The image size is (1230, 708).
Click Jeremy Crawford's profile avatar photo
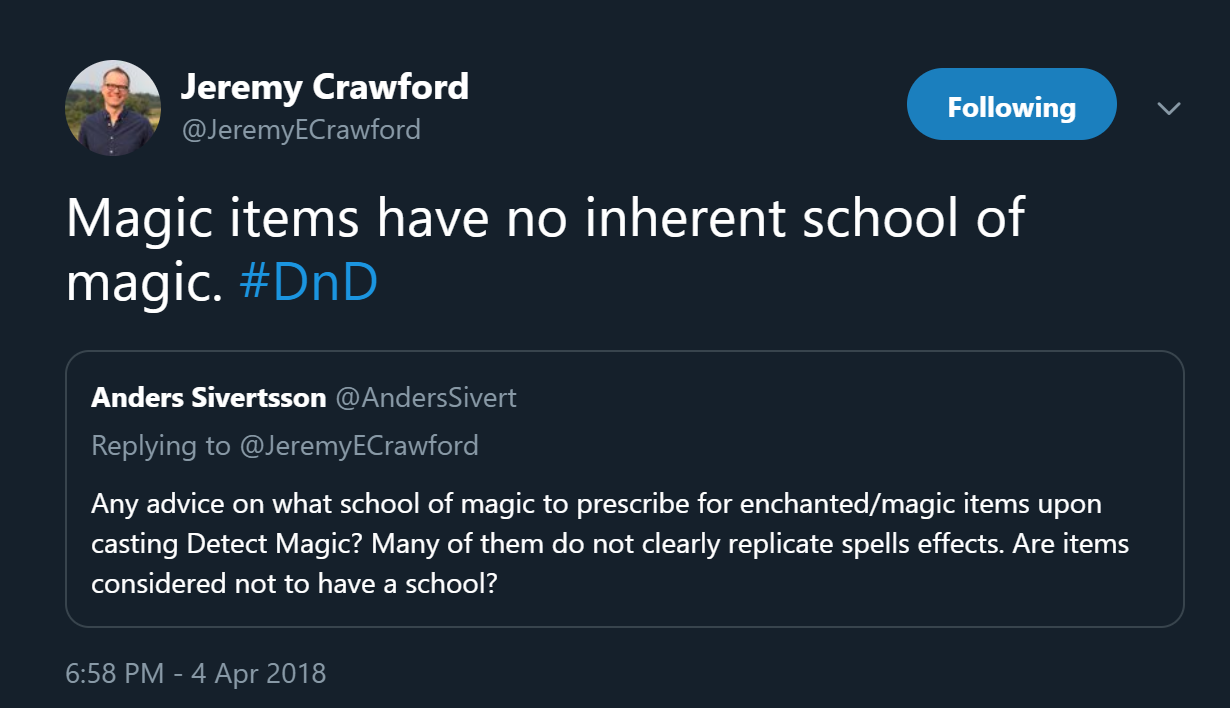coord(113,108)
